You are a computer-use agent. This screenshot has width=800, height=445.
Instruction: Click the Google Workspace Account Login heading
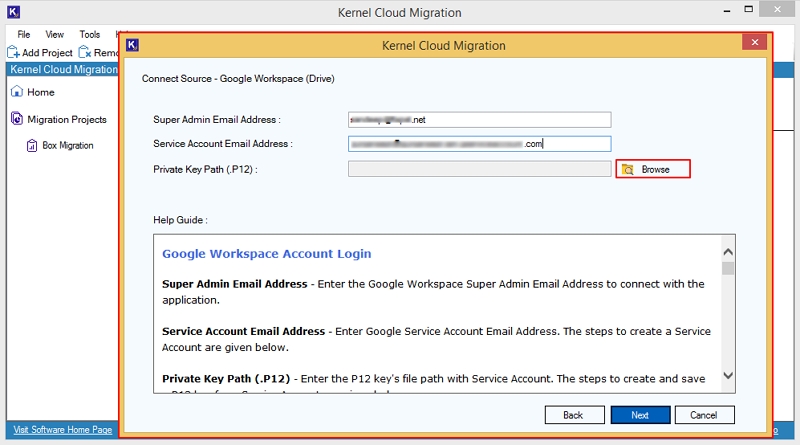coord(267,254)
